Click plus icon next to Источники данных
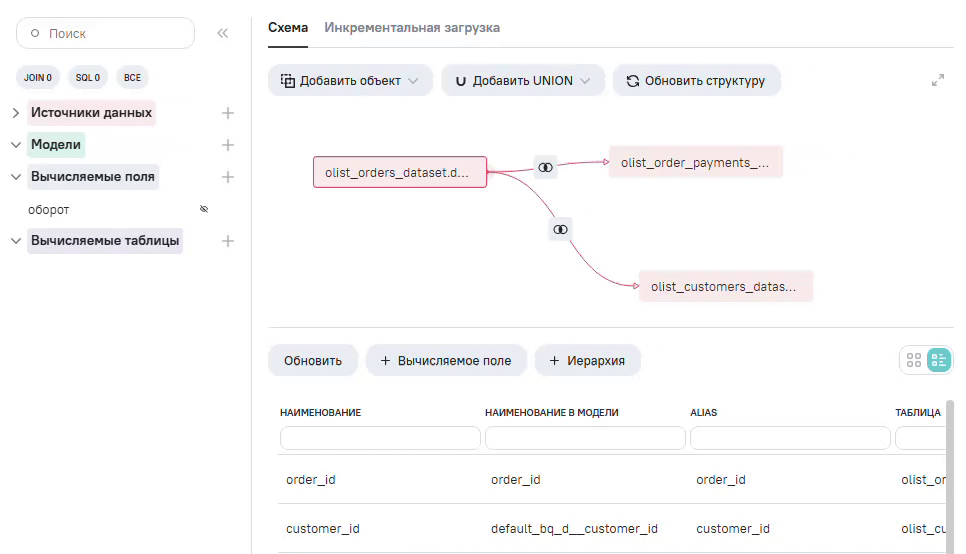 pyautogui.click(x=228, y=113)
